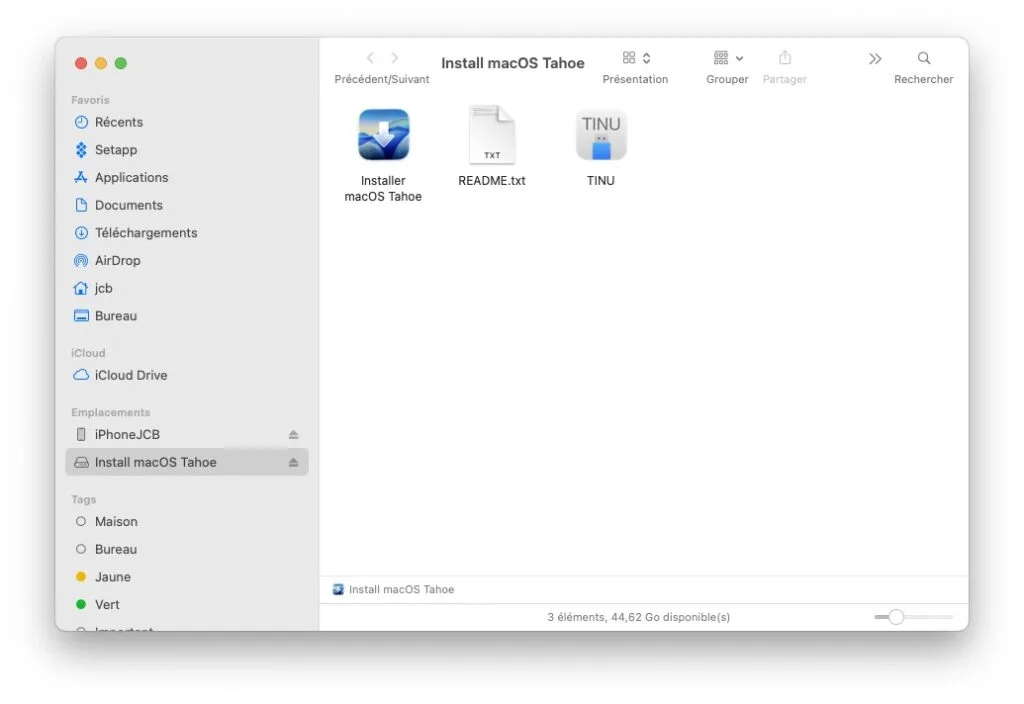This screenshot has width=1024, height=704.
Task: Select iPhoneJCB in Emplacements
Action: point(186,434)
